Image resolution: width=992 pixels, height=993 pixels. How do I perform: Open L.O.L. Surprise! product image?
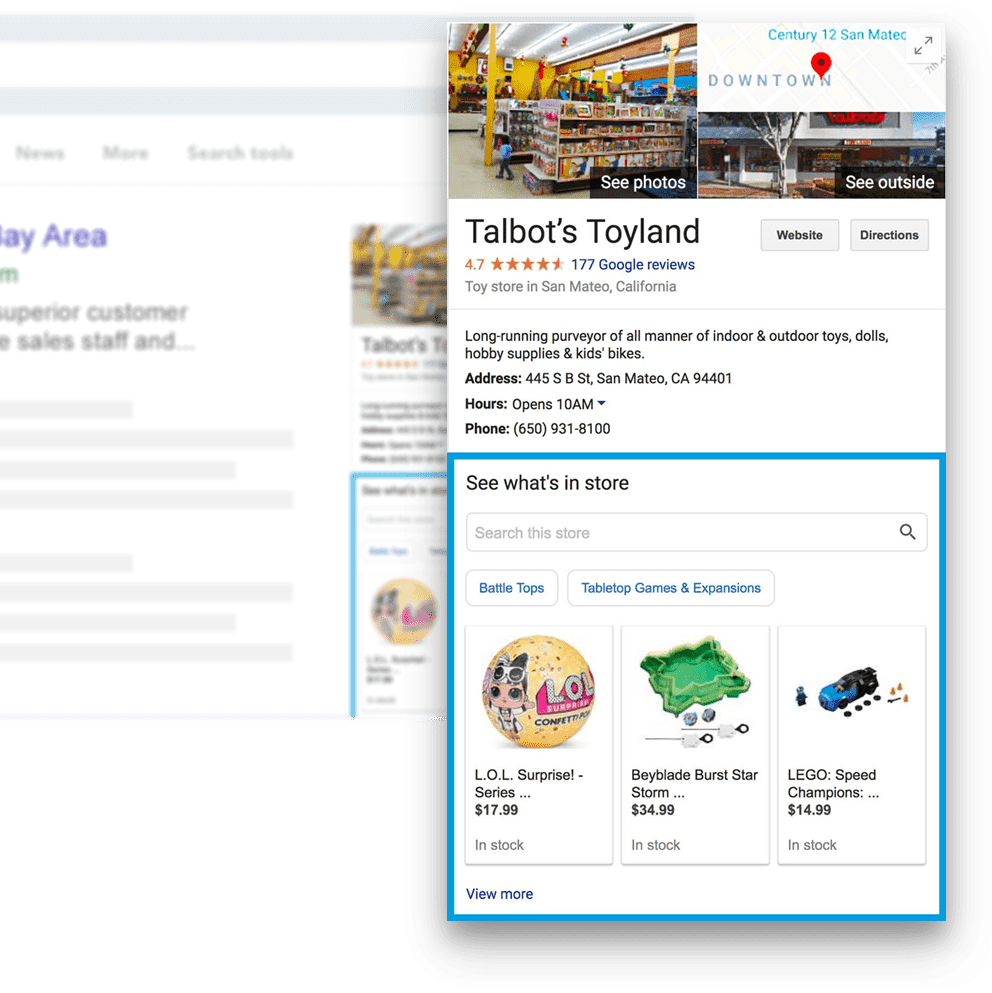coord(538,692)
